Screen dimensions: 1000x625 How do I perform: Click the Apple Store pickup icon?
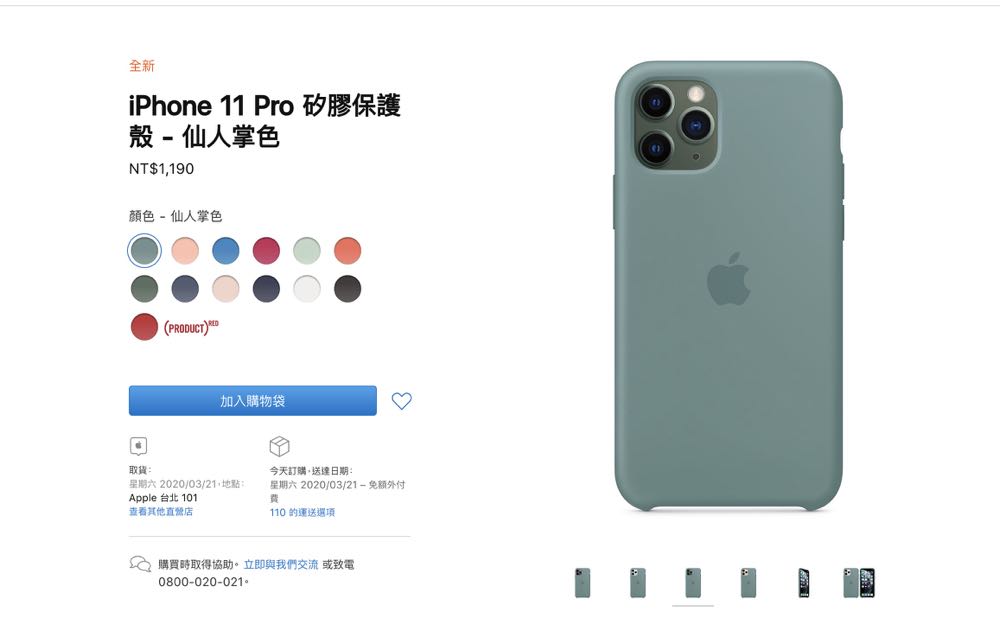[x=138, y=446]
